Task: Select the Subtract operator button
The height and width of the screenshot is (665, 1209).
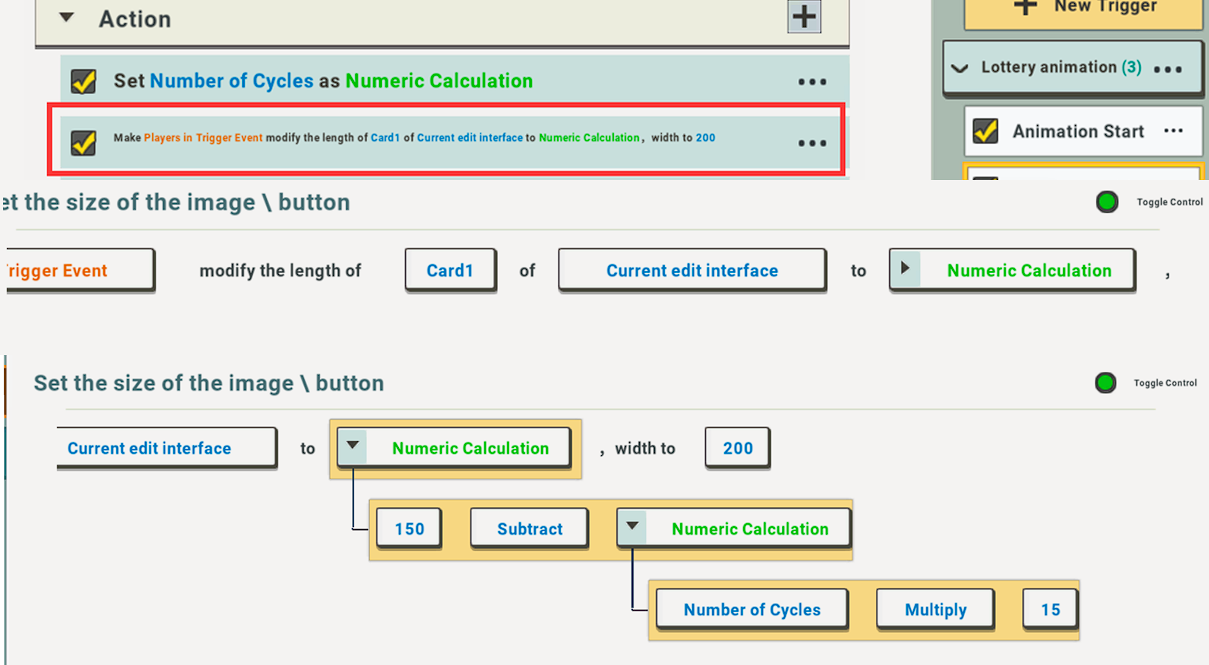Action: pyautogui.click(x=529, y=529)
